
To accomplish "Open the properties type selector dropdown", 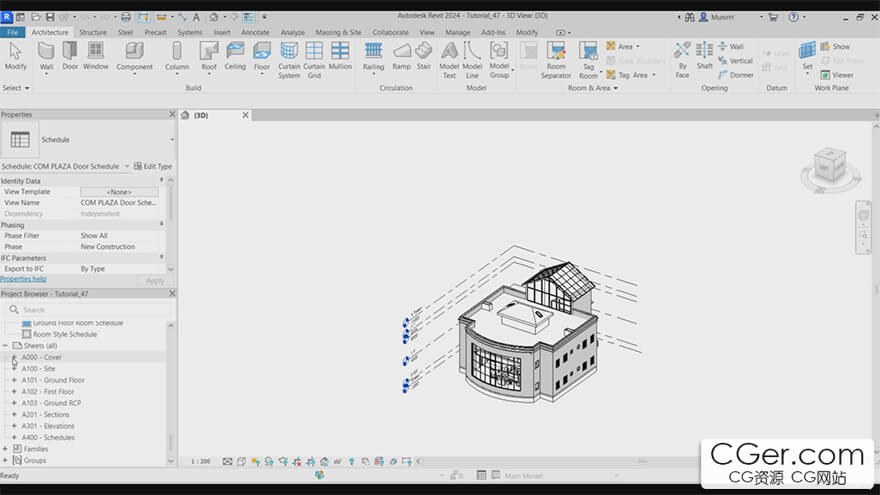I will (172, 140).
